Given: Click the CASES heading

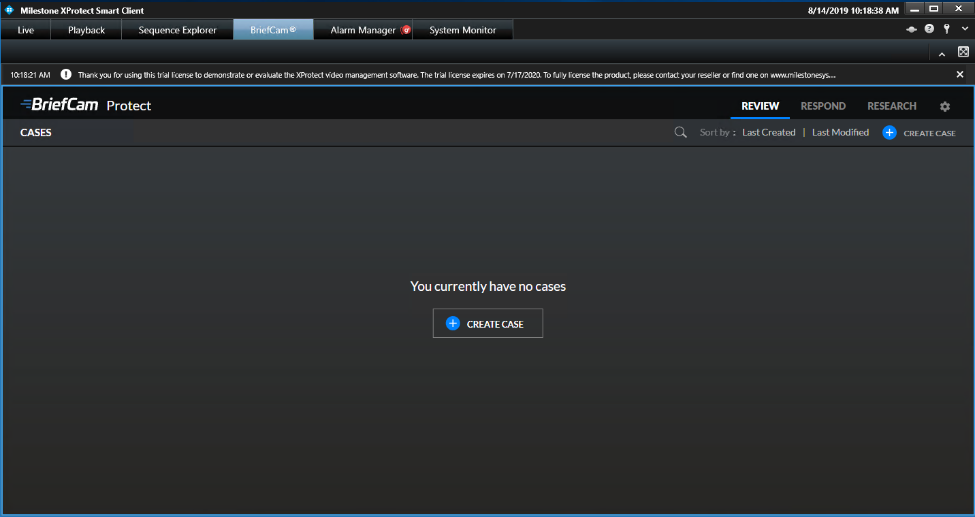Looking at the screenshot, I should (35, 133).
